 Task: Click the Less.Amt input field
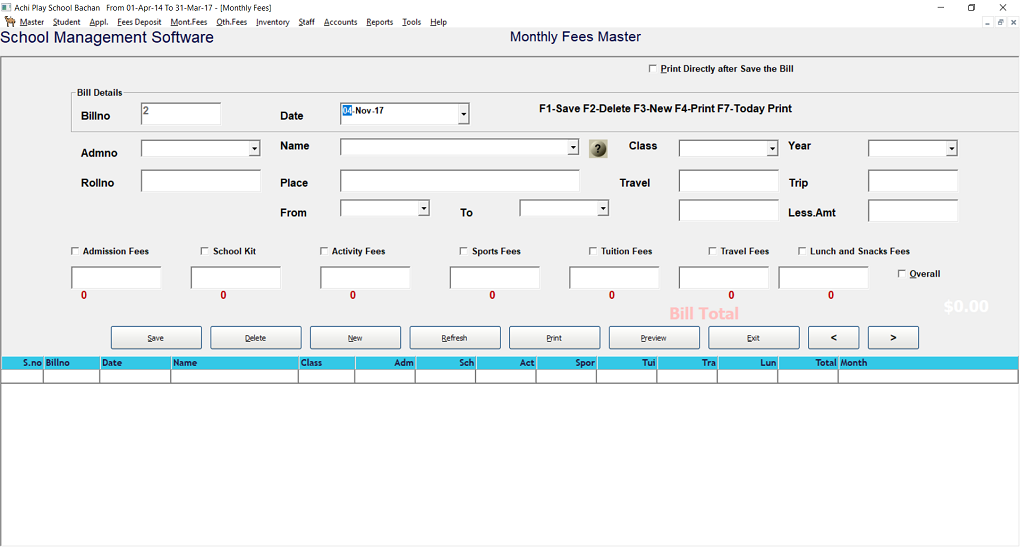pos(912,211)
